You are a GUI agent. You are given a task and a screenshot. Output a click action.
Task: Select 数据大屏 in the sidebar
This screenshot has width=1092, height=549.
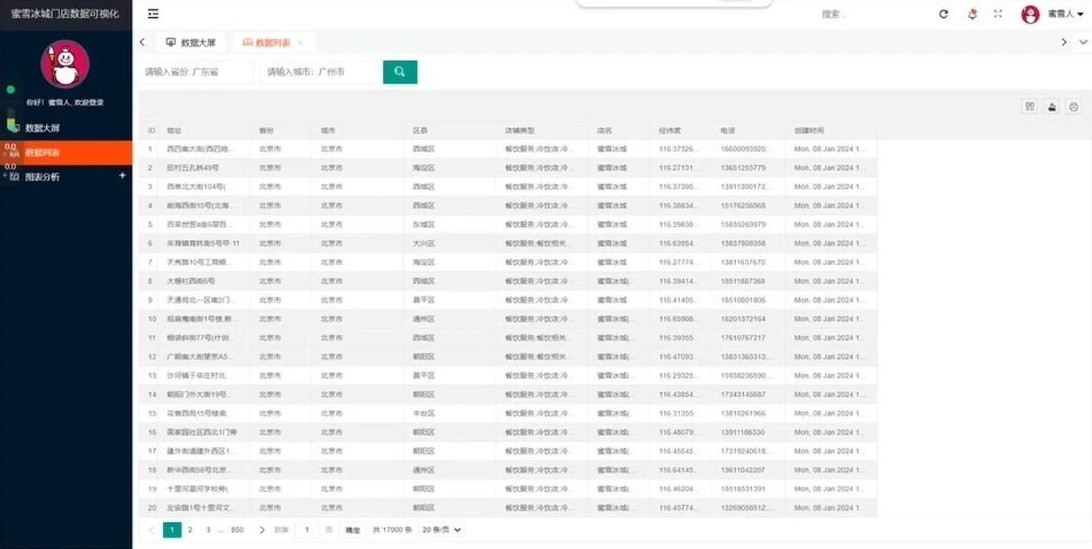click(x=43, y=128)
